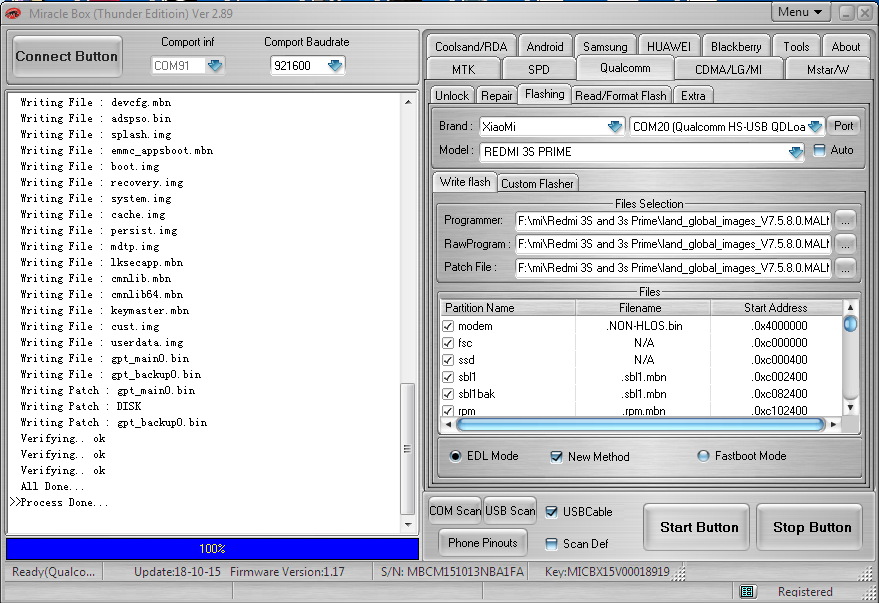Screen dimensions: 879x603
Task: Switch to the HUAWEI tab
Action: (669, 47)
